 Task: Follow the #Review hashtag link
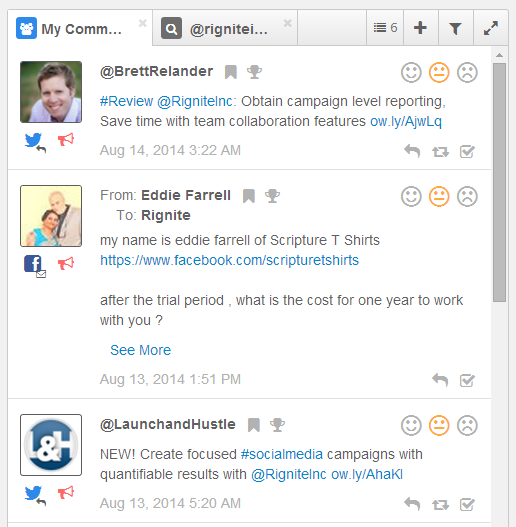pos(126,101)
